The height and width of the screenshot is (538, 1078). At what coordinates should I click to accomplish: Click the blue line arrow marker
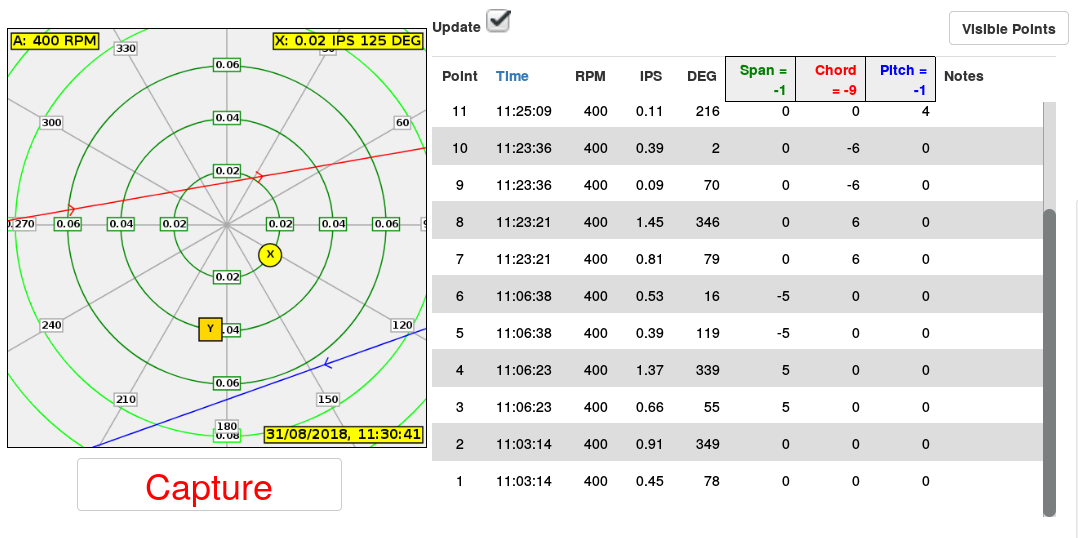[326, 364]
